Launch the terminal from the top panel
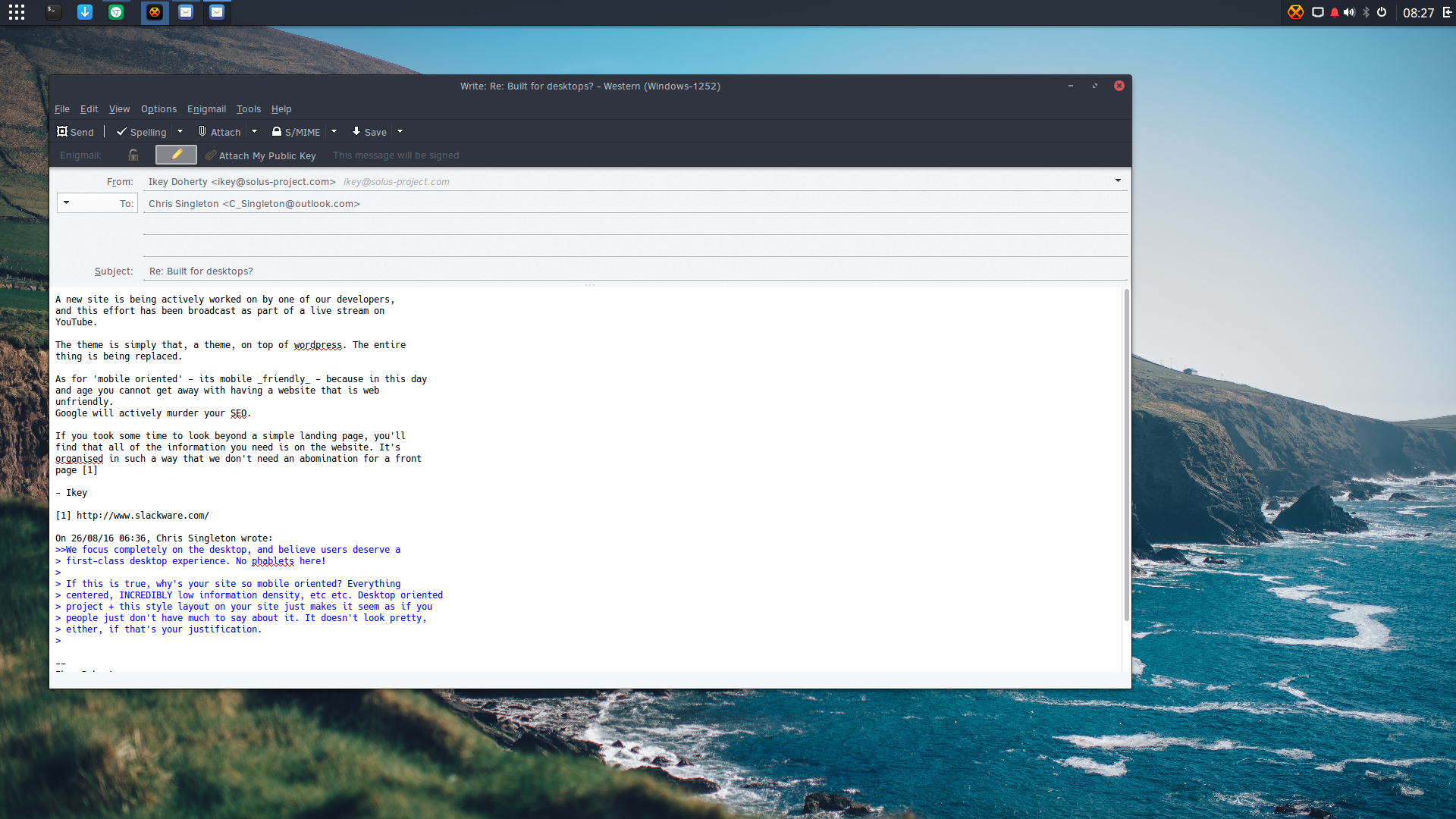1456x819 pixels. point(53,12)
